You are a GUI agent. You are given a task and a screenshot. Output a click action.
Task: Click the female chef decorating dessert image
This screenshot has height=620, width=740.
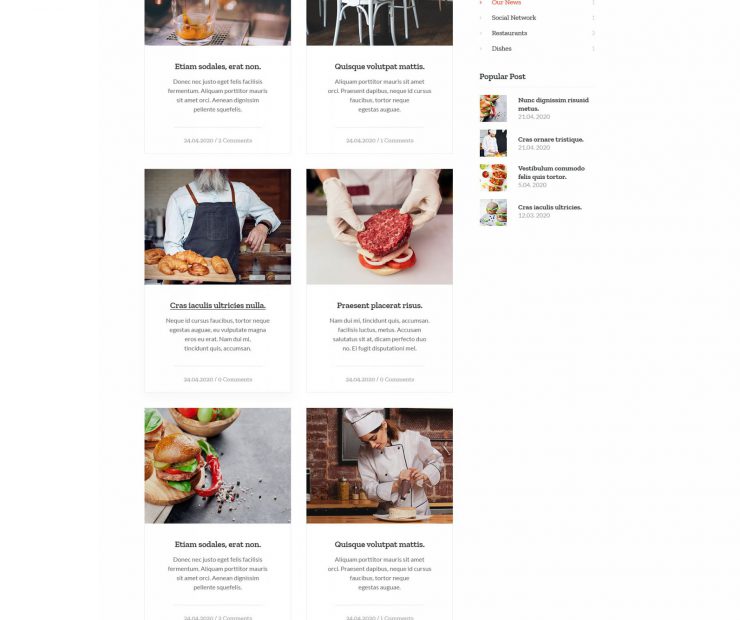pyautogui.click(x=379, y=466)
